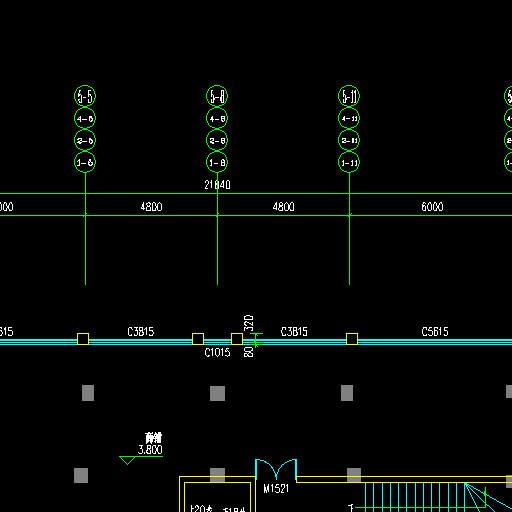The width and height of the screenshot is (512, 512).
Task: Select yellow column square below 5-11 axis
Action: click(352, 339)
